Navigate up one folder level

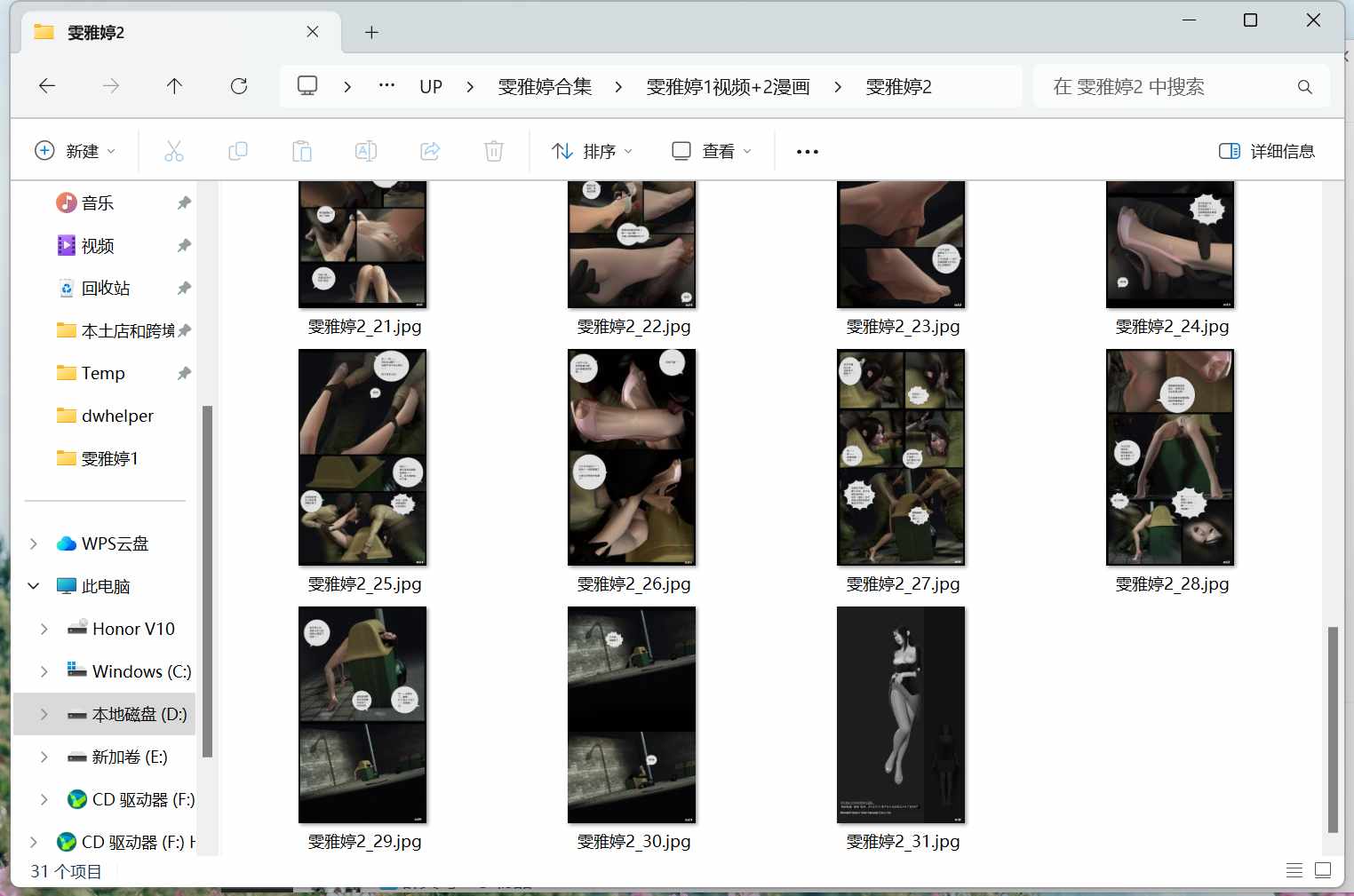point(174,86)
